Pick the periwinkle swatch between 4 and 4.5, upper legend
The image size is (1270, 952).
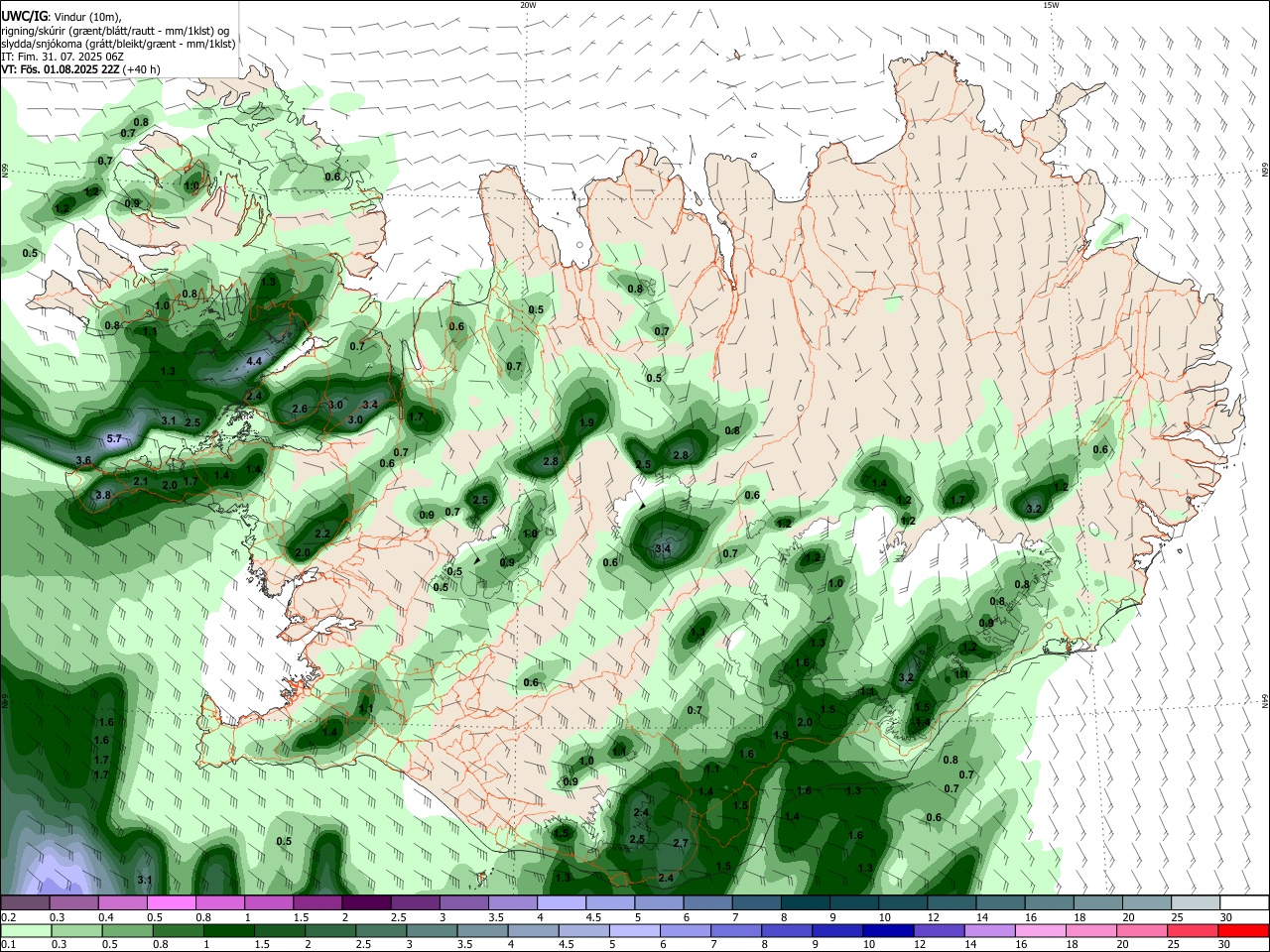coord(562,902)
